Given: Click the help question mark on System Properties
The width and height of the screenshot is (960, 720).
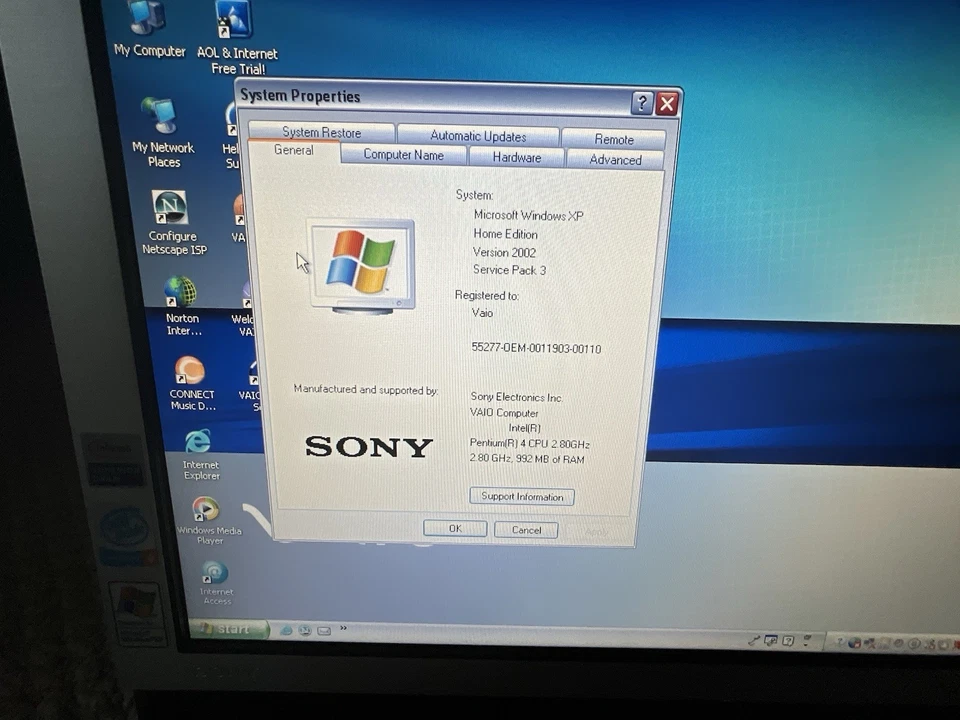Looking at the screenshot, I should pyautogui.click(x=641, y=103).
